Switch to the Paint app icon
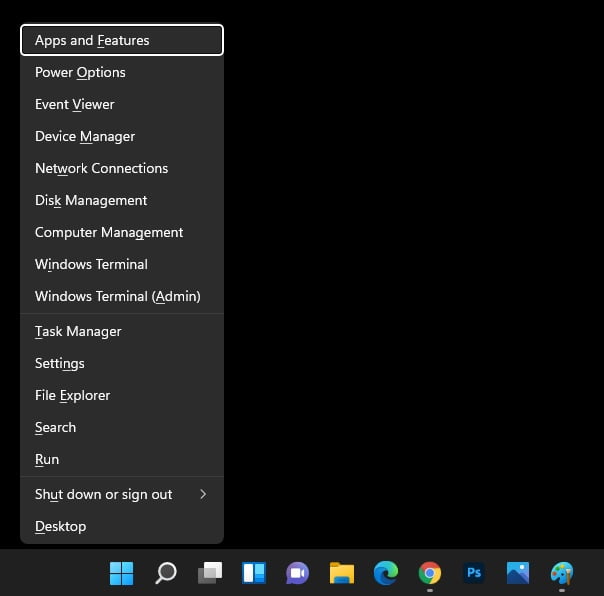Viewport: 604px width, 596px height. click(562, 573)
